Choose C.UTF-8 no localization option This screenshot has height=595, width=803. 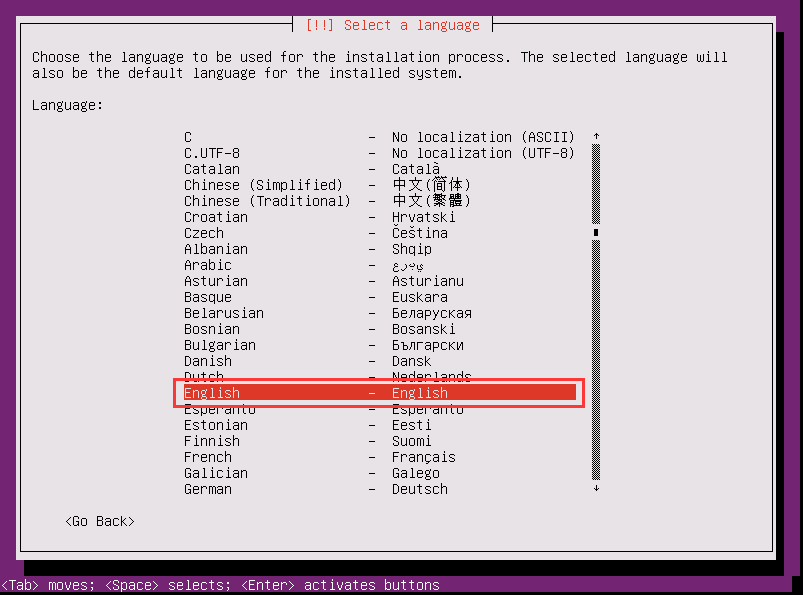[379, 153]
